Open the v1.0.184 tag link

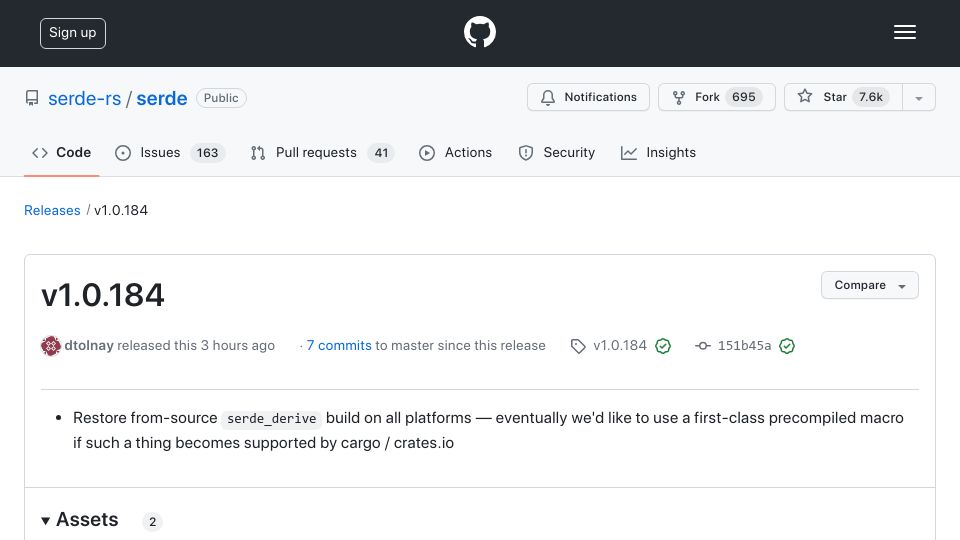(x=620, y=345)
